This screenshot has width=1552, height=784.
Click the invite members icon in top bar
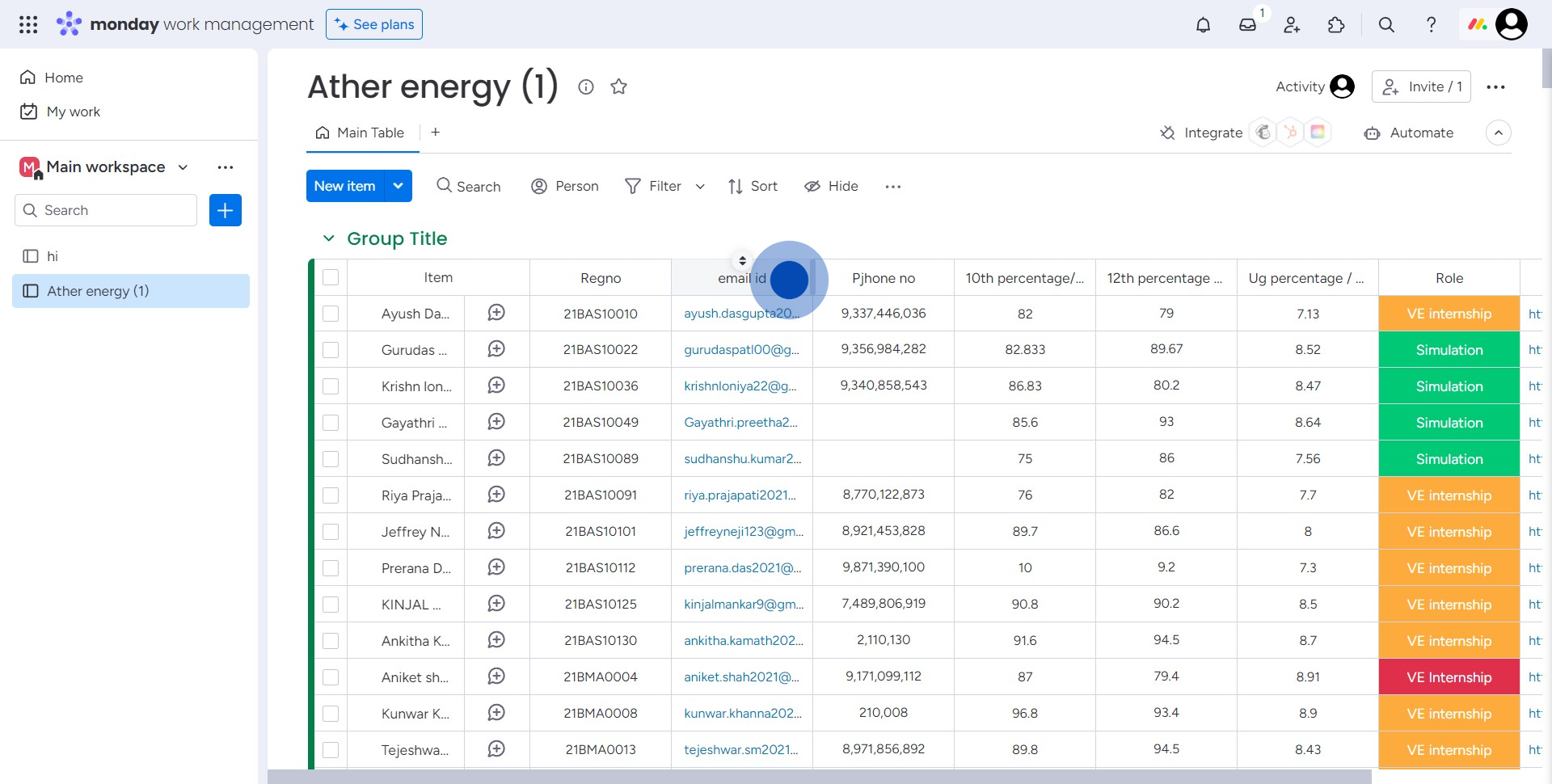click(1292, 25)
